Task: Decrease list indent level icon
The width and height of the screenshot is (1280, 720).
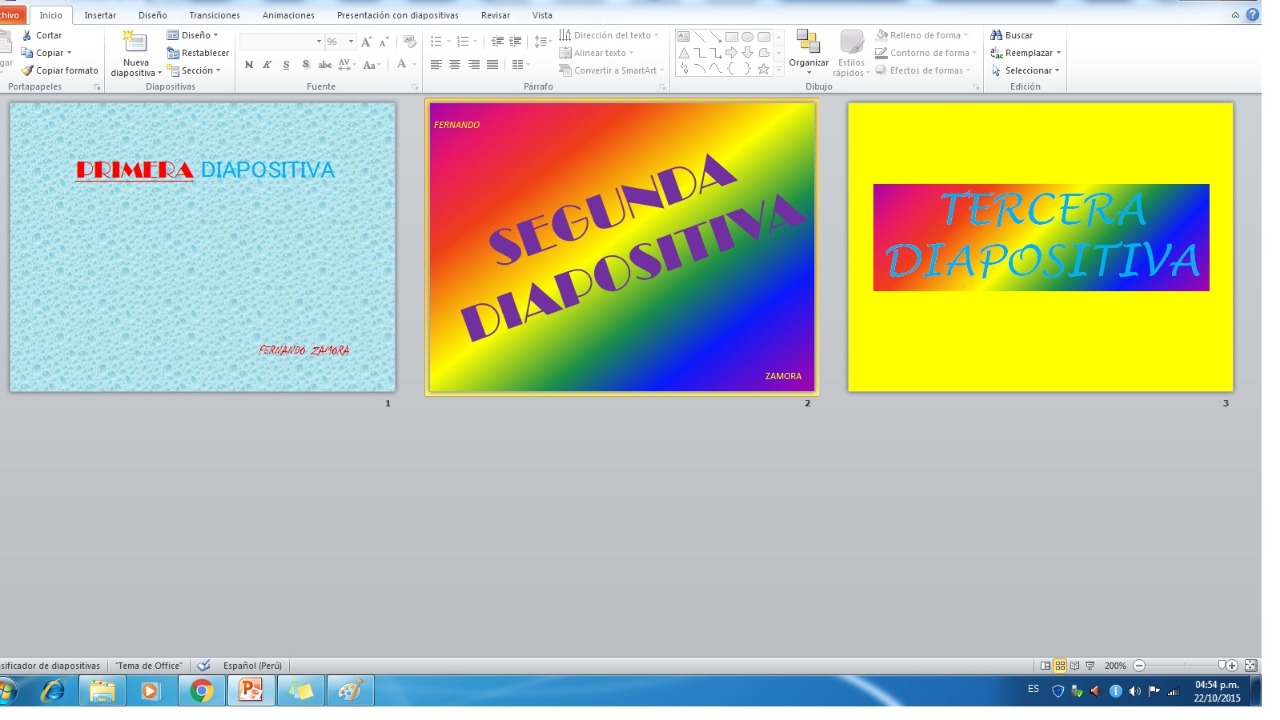Action: (498, 41)
